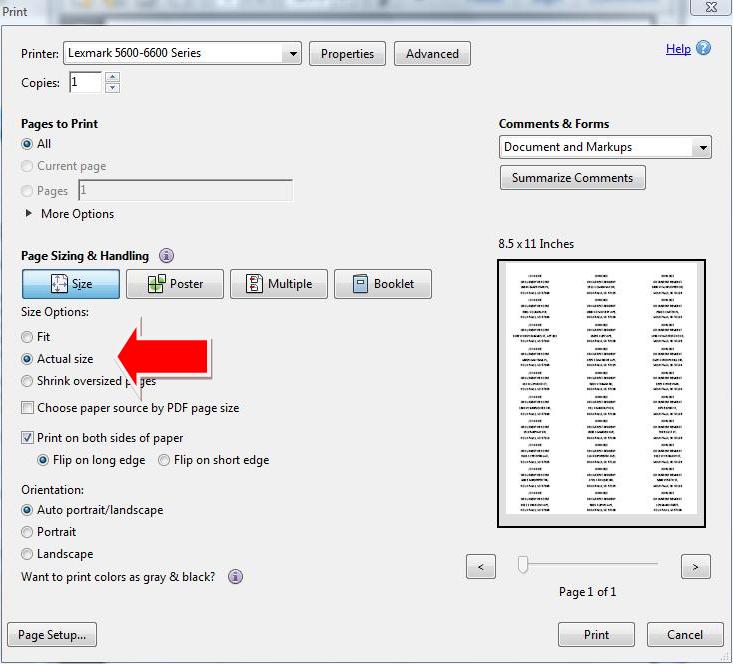Open the Document and Markups dropdown
The height and width of the screenshot is (664, 733).
703,147
